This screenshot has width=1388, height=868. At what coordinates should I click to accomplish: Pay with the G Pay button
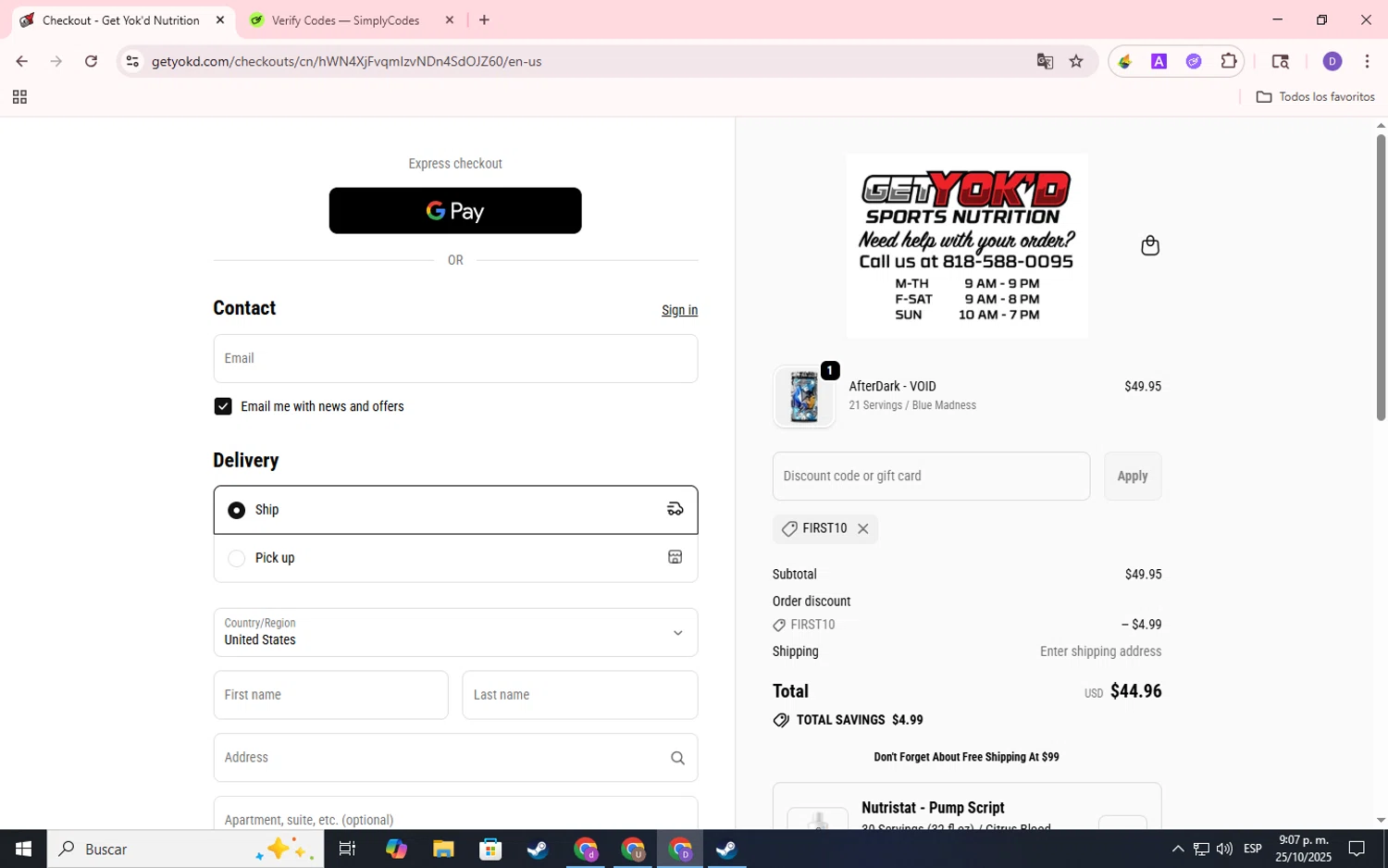(455, 211)
